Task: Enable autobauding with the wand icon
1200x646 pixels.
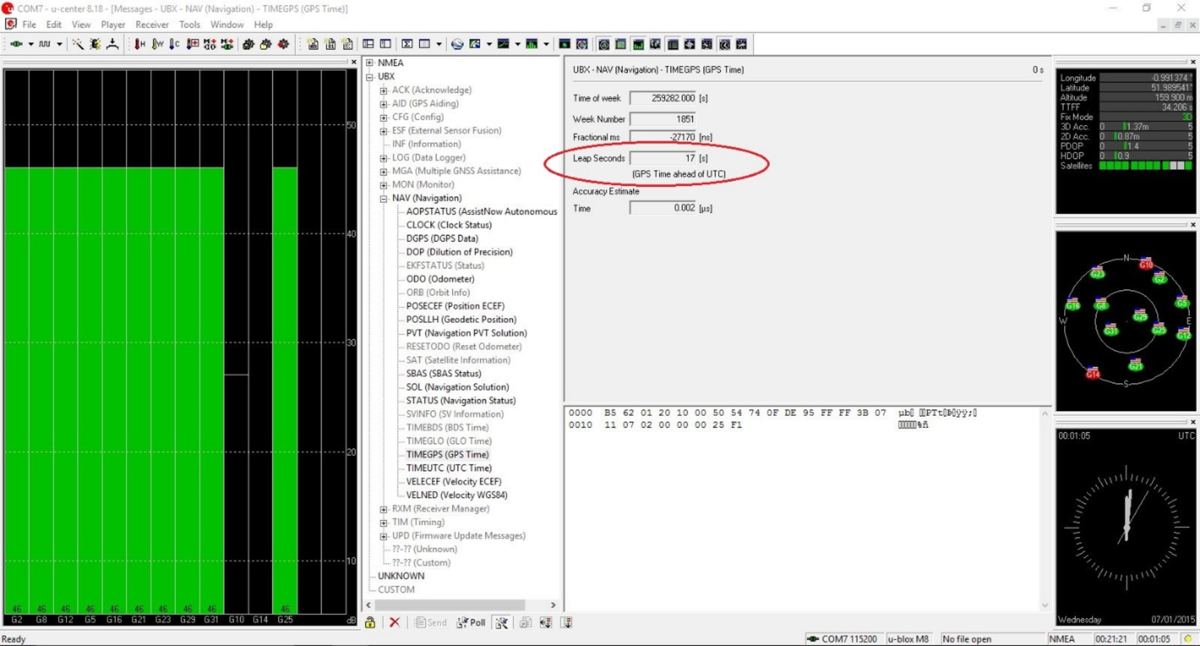Action: coord(78,44)
